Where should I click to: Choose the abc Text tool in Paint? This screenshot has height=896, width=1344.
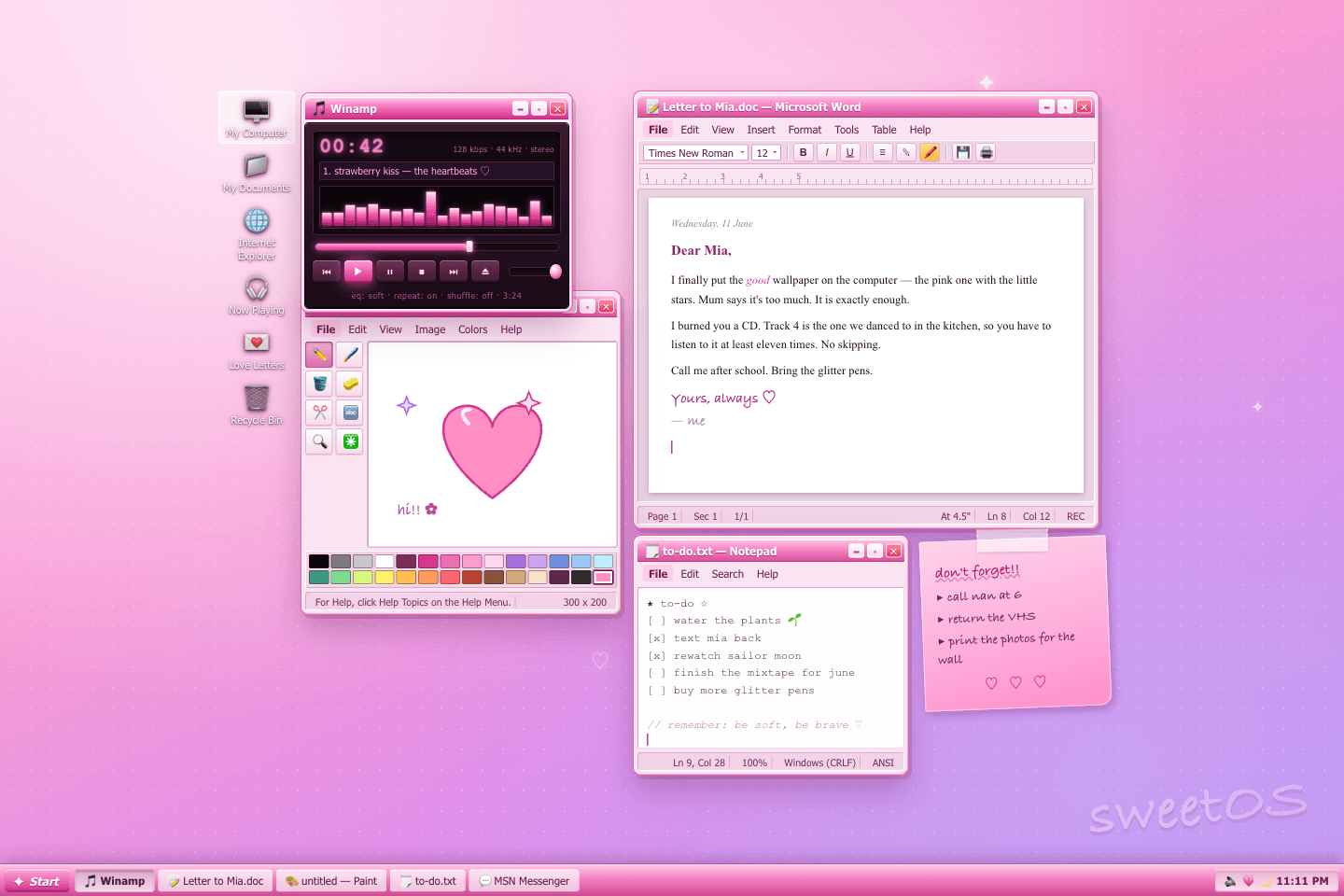(x=350, y=413)
